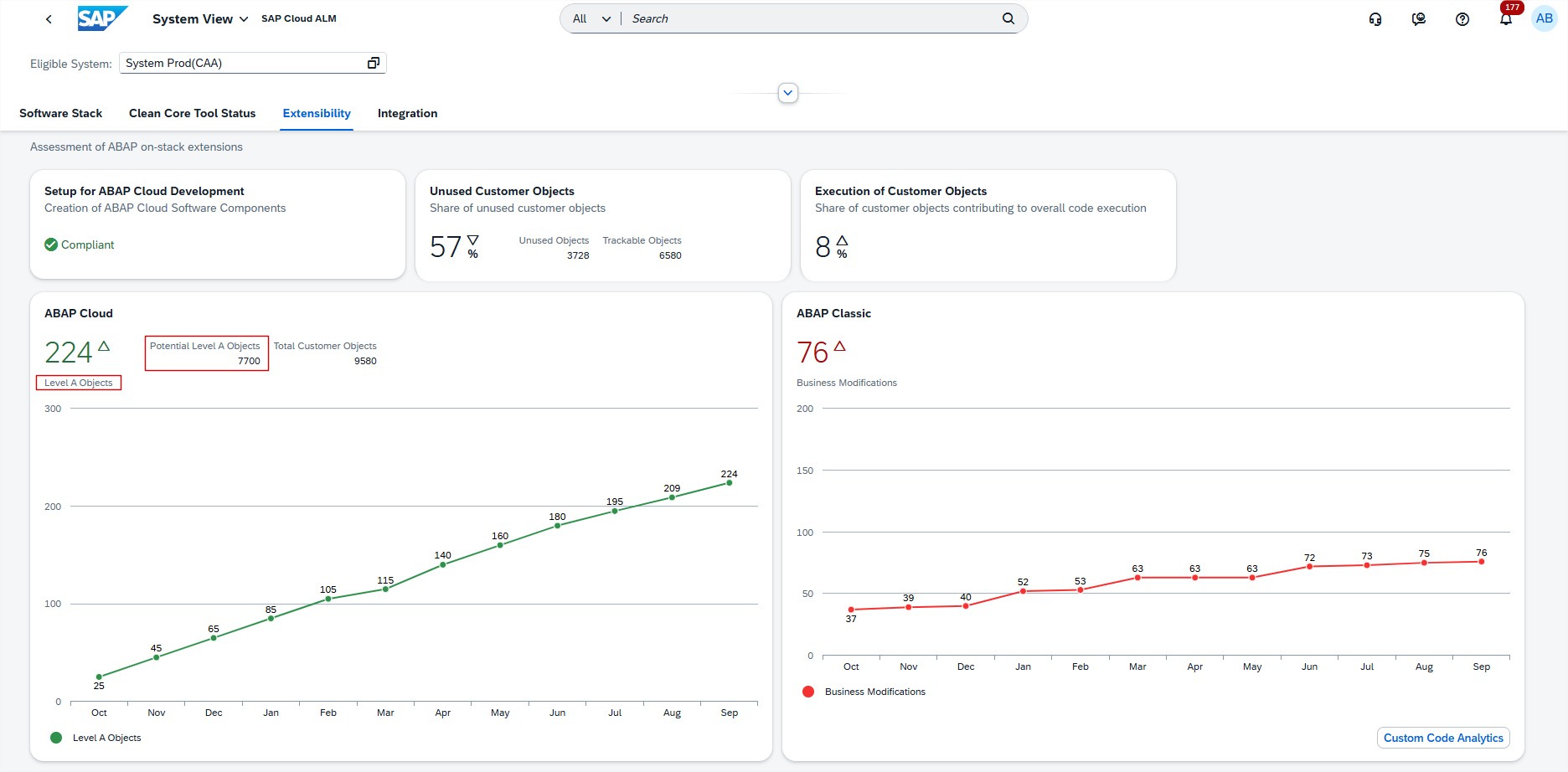Switch to the Software Stack tab
The image size is (1568, 772).
pos(60,113)
